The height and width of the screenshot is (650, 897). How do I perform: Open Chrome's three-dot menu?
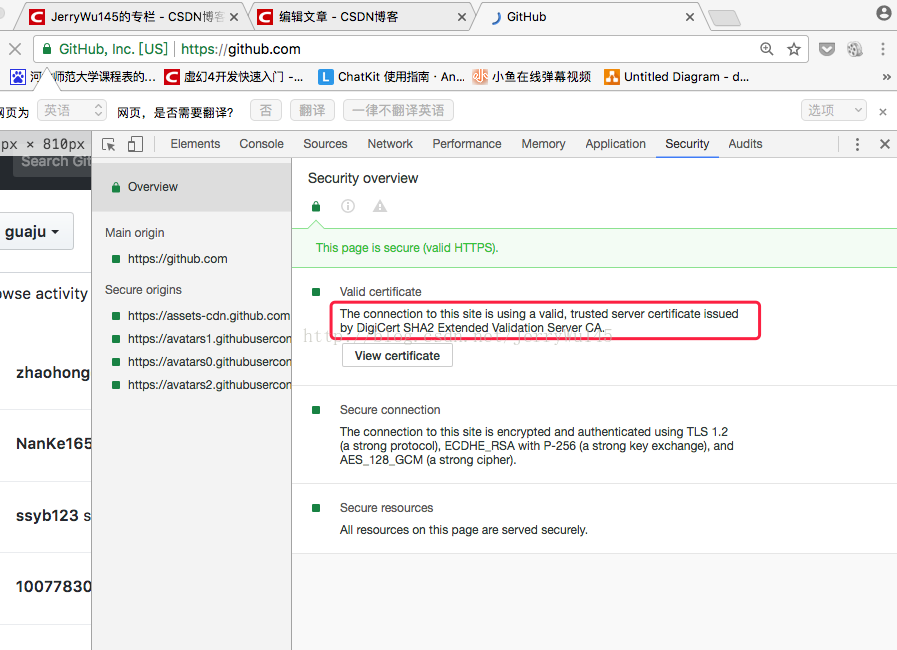[x=883, y=49]
